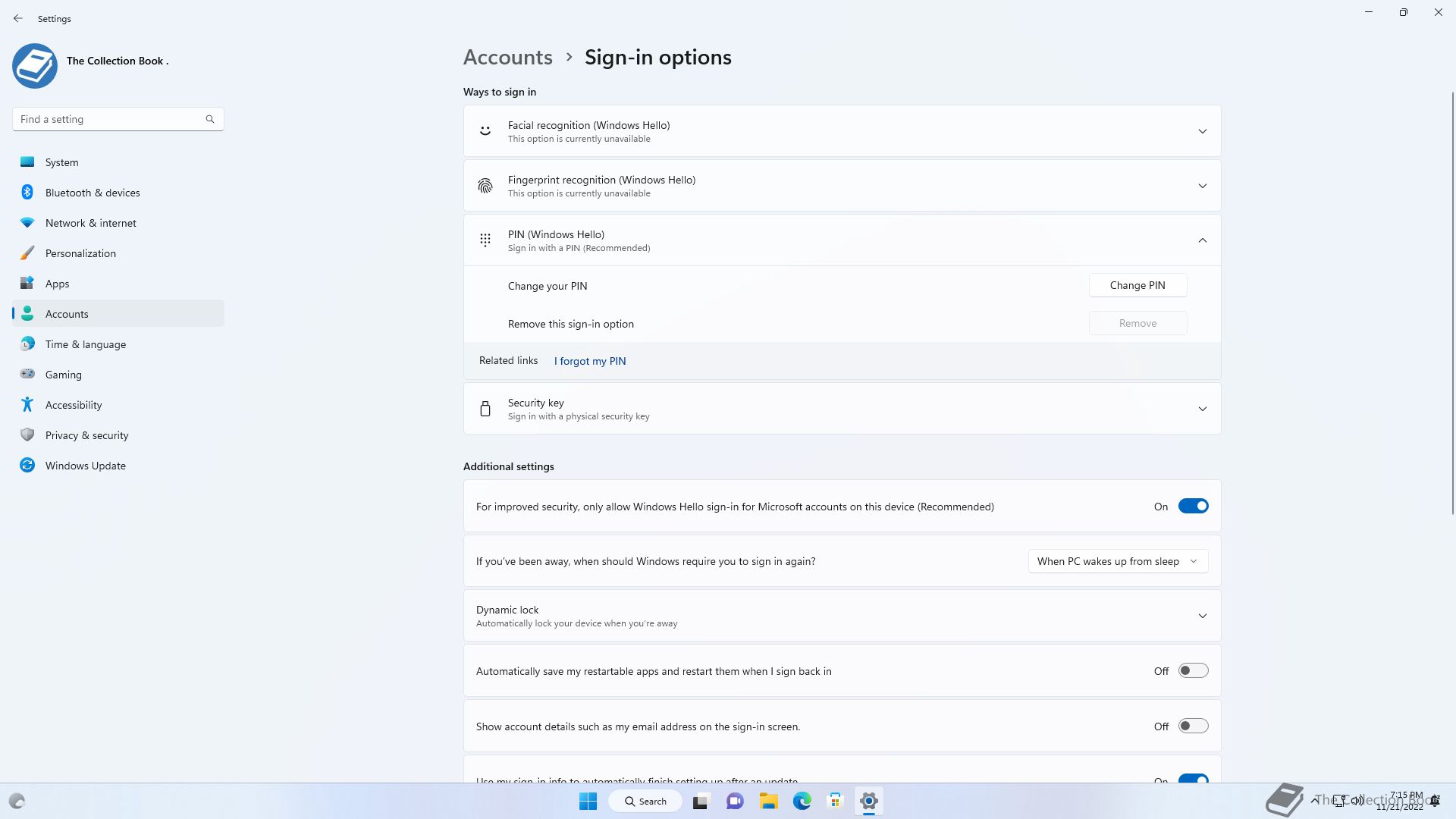Click the Remove sign-in option button
1456x819 pixels.
coord(1137,323)
